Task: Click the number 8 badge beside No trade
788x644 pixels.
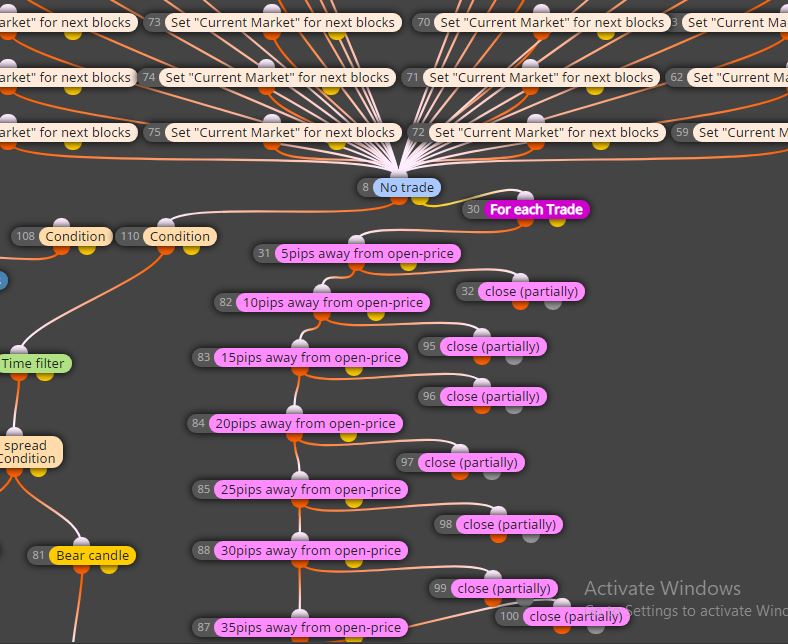Action: [365, 188]
